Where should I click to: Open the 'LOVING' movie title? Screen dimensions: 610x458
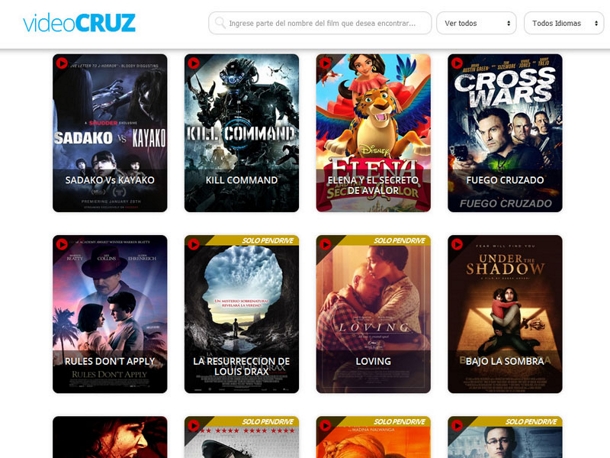point(373,361)
